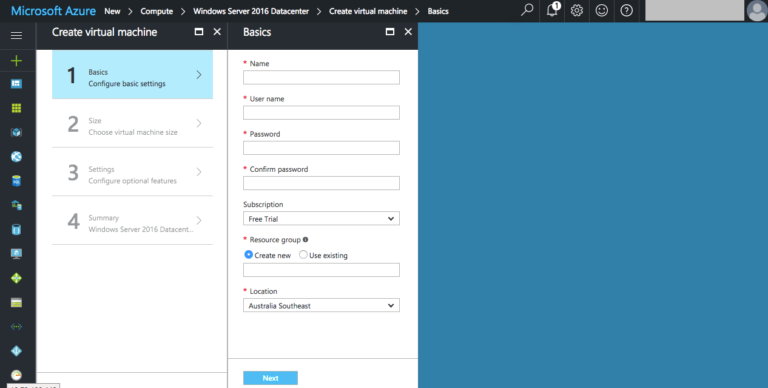768x388 pixels.
Task: Select step 1 Basics Configure basic settings
Action: (x=132, y=74)
